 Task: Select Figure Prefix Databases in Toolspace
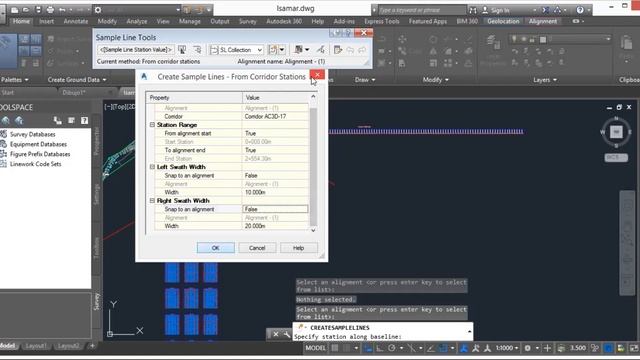tap(40, 154)
